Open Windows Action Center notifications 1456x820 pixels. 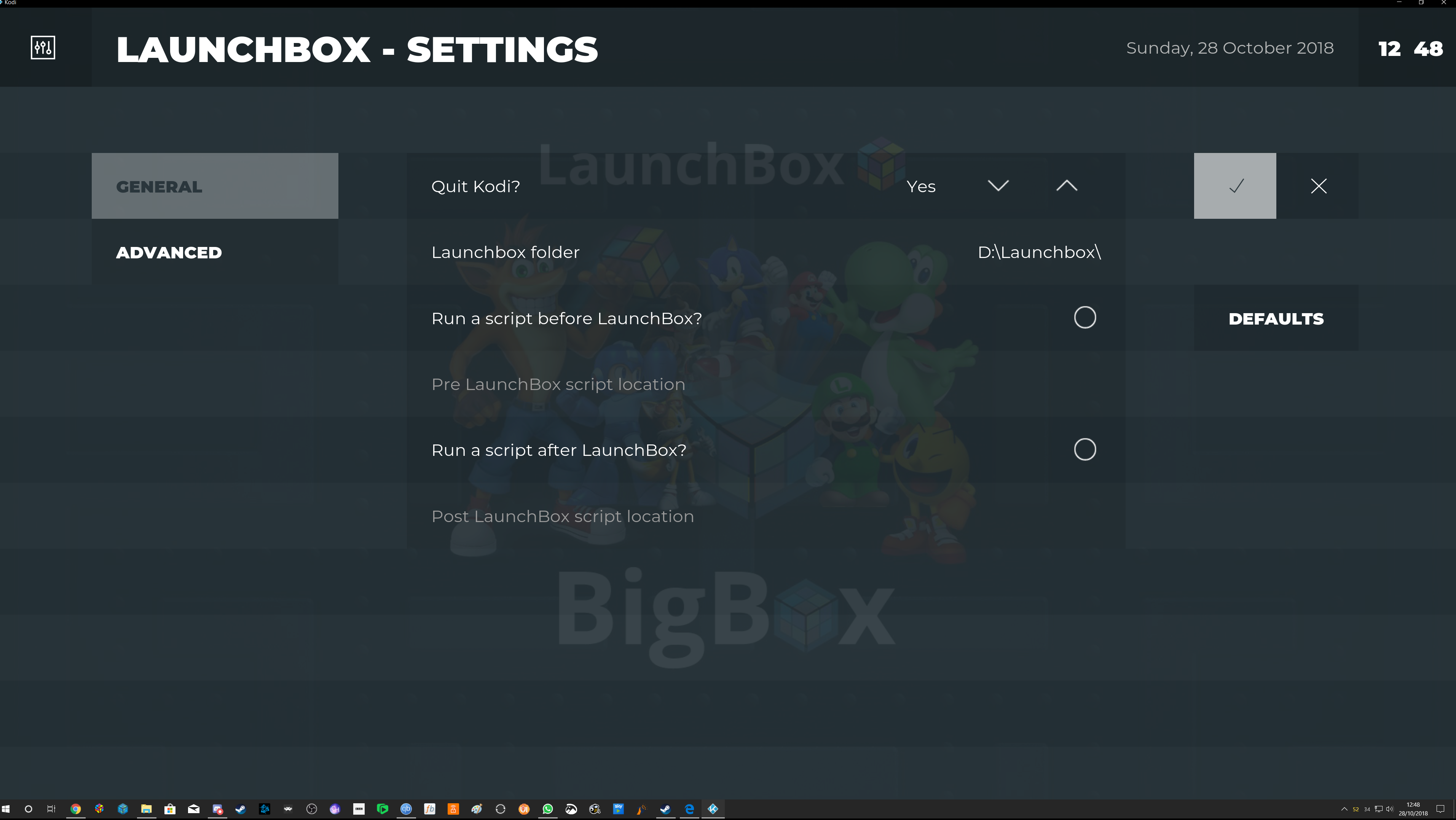pos(1440,809)
